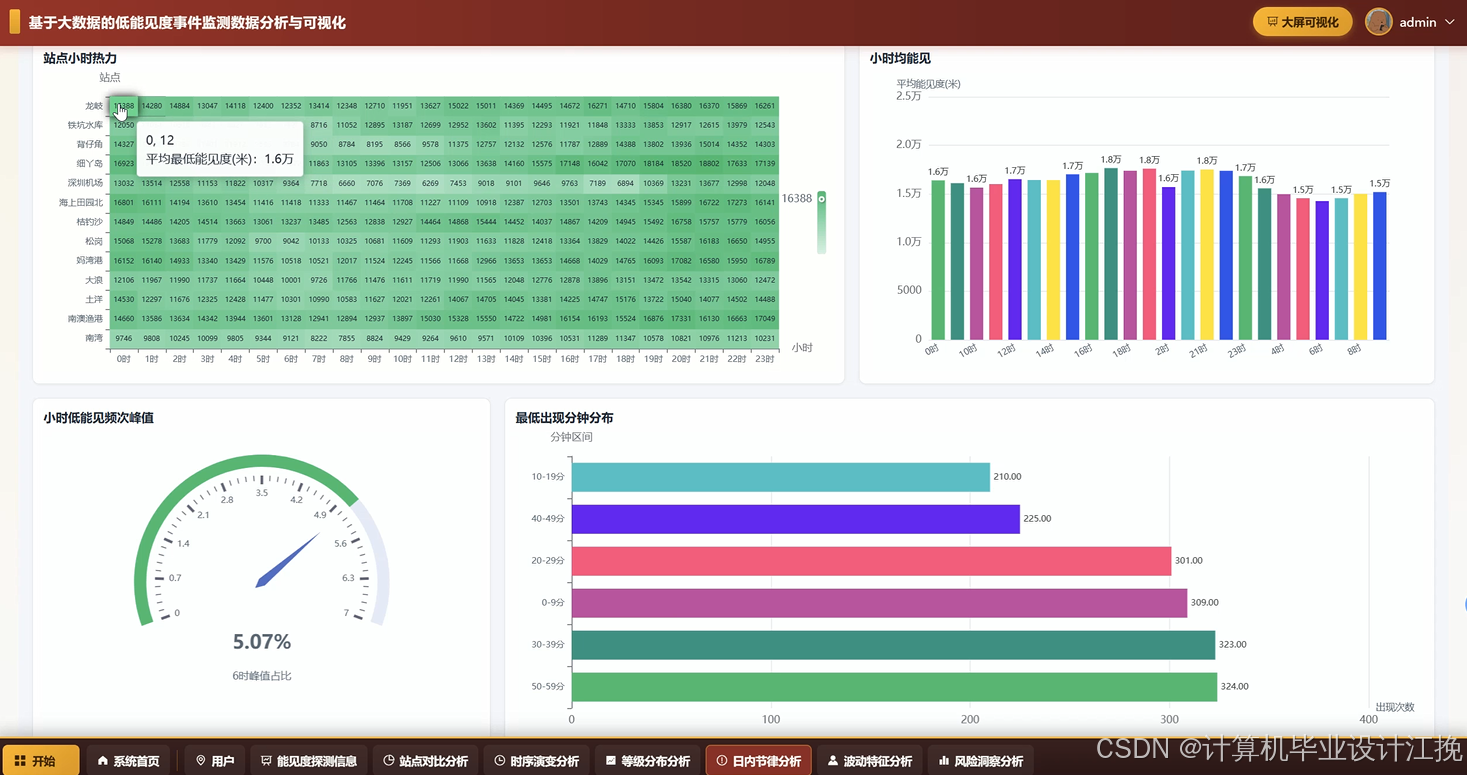Screen dimensions: 1467x775
Task: Open the 等级分布分析 tab
Action: point(648,761)
